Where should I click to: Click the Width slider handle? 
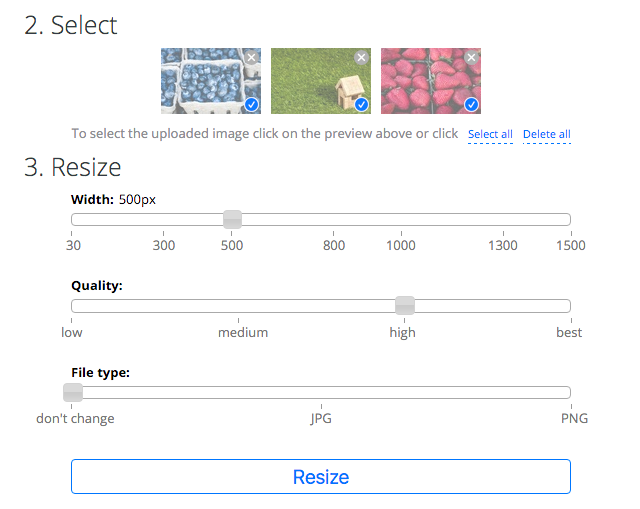click(x=232, y=219)
